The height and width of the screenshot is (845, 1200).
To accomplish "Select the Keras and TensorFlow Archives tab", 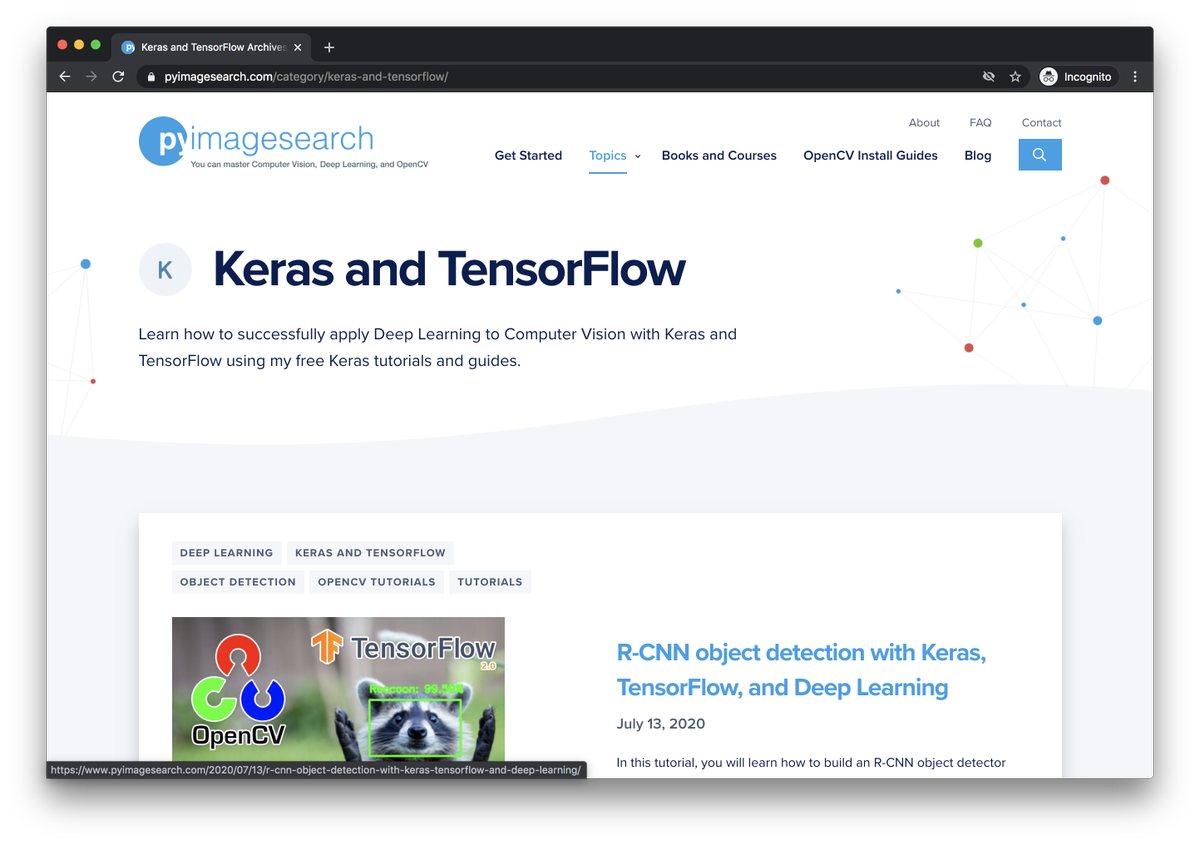I will [211, 47].
